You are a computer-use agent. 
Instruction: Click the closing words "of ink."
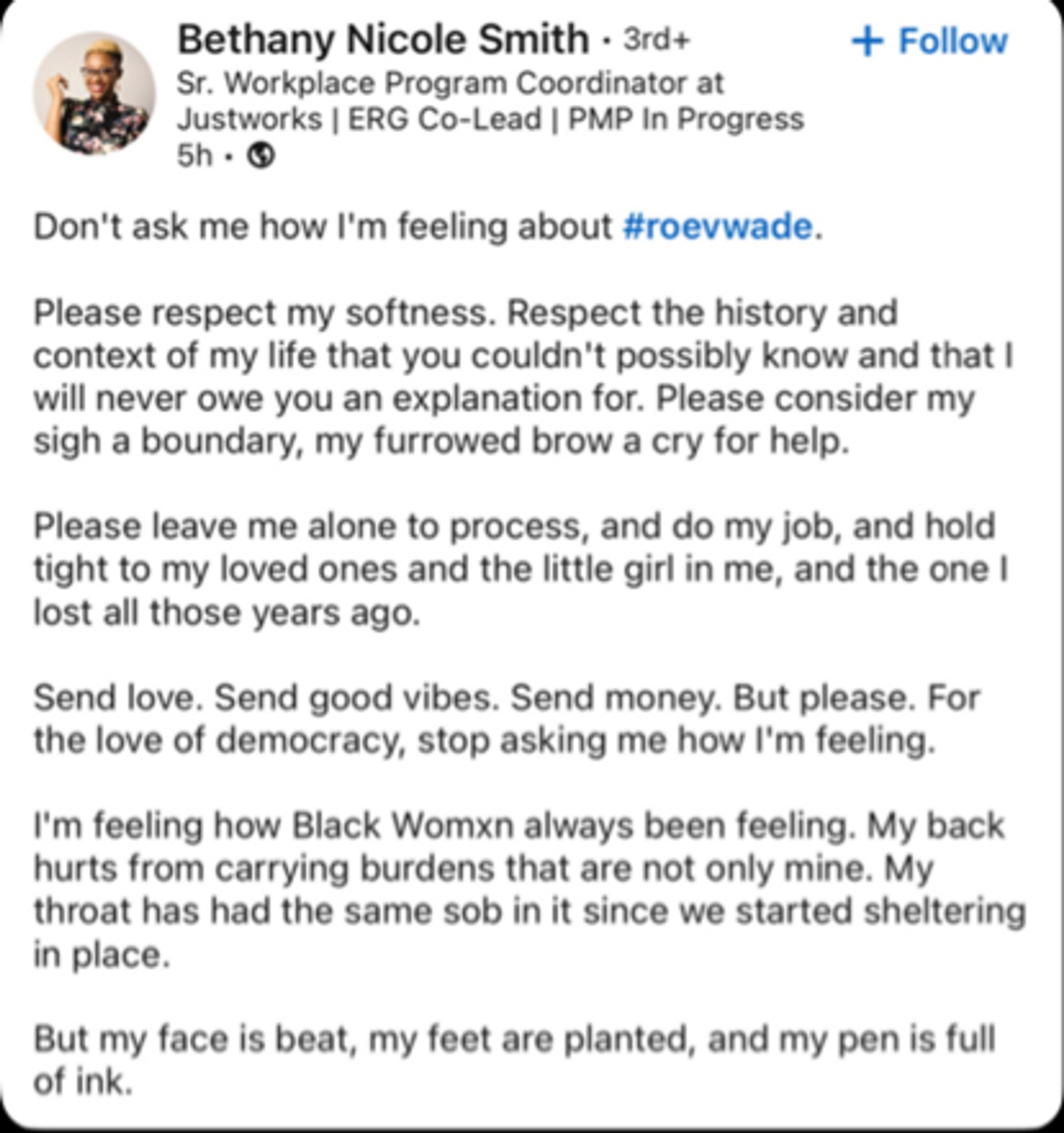(x=83, y=1081)
